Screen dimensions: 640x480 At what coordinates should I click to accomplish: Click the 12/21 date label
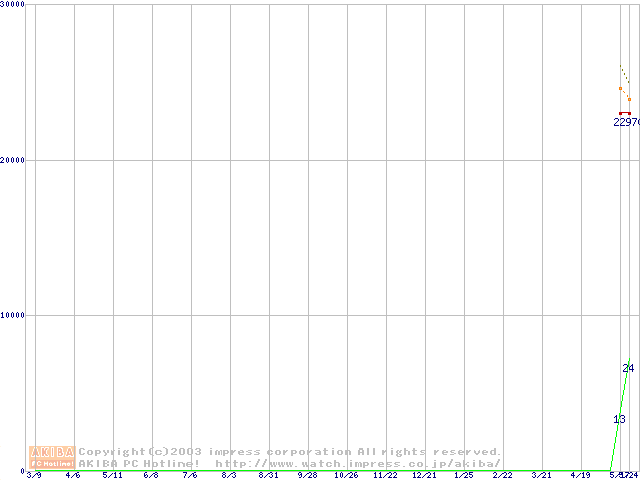424,475
